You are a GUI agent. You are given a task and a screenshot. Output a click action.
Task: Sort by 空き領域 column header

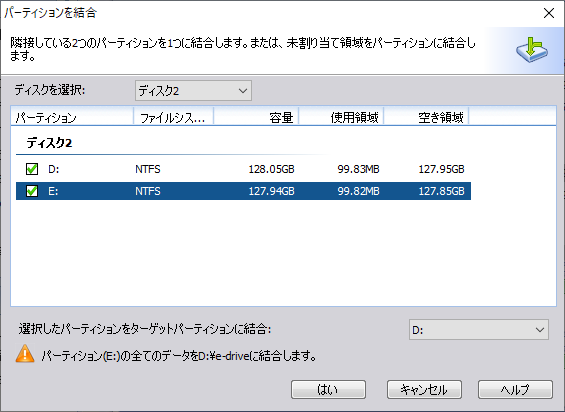426,117
